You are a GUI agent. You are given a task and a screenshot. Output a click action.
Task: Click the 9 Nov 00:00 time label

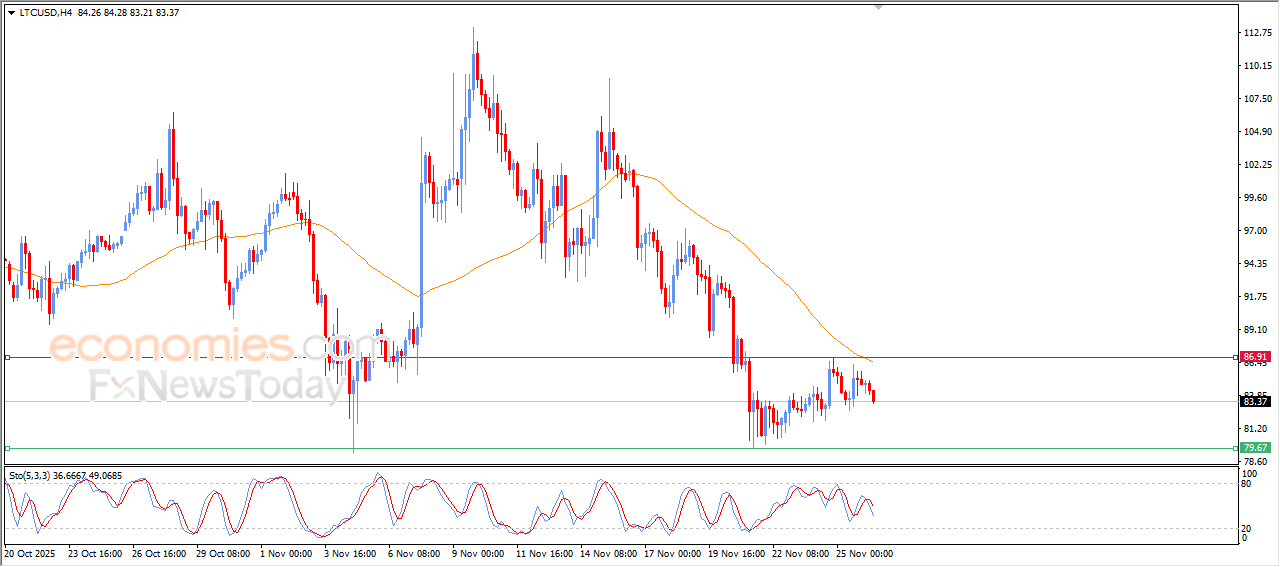477,553
